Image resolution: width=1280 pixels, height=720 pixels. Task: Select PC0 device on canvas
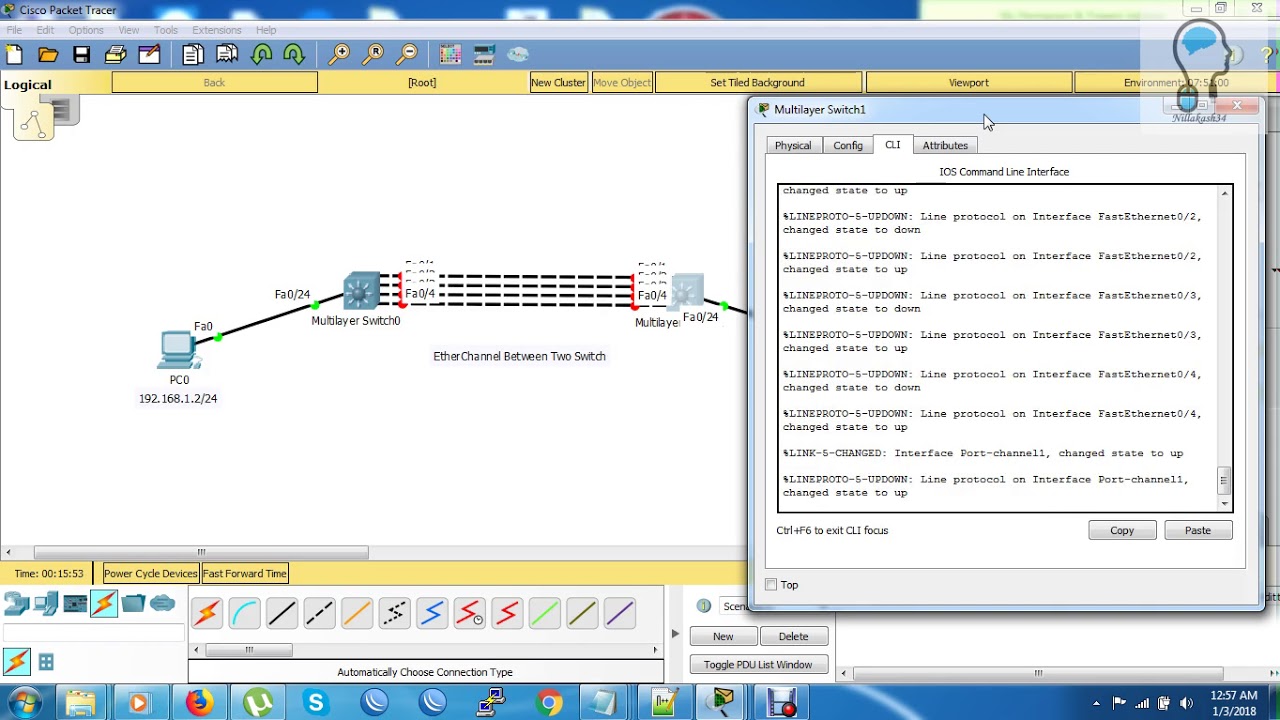tap(178, 350)
